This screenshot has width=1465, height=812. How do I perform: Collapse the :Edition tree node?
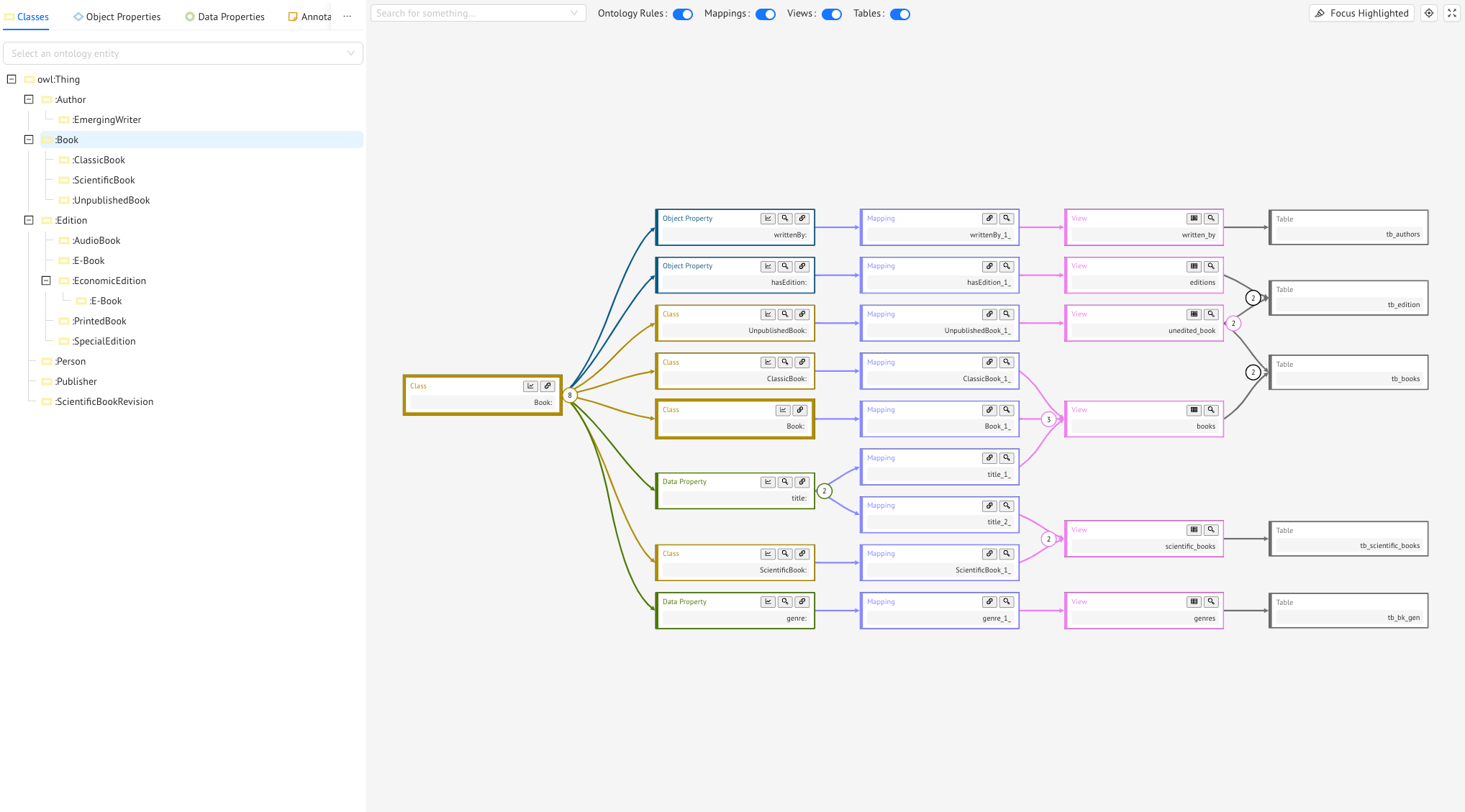(x=29, y=220)
